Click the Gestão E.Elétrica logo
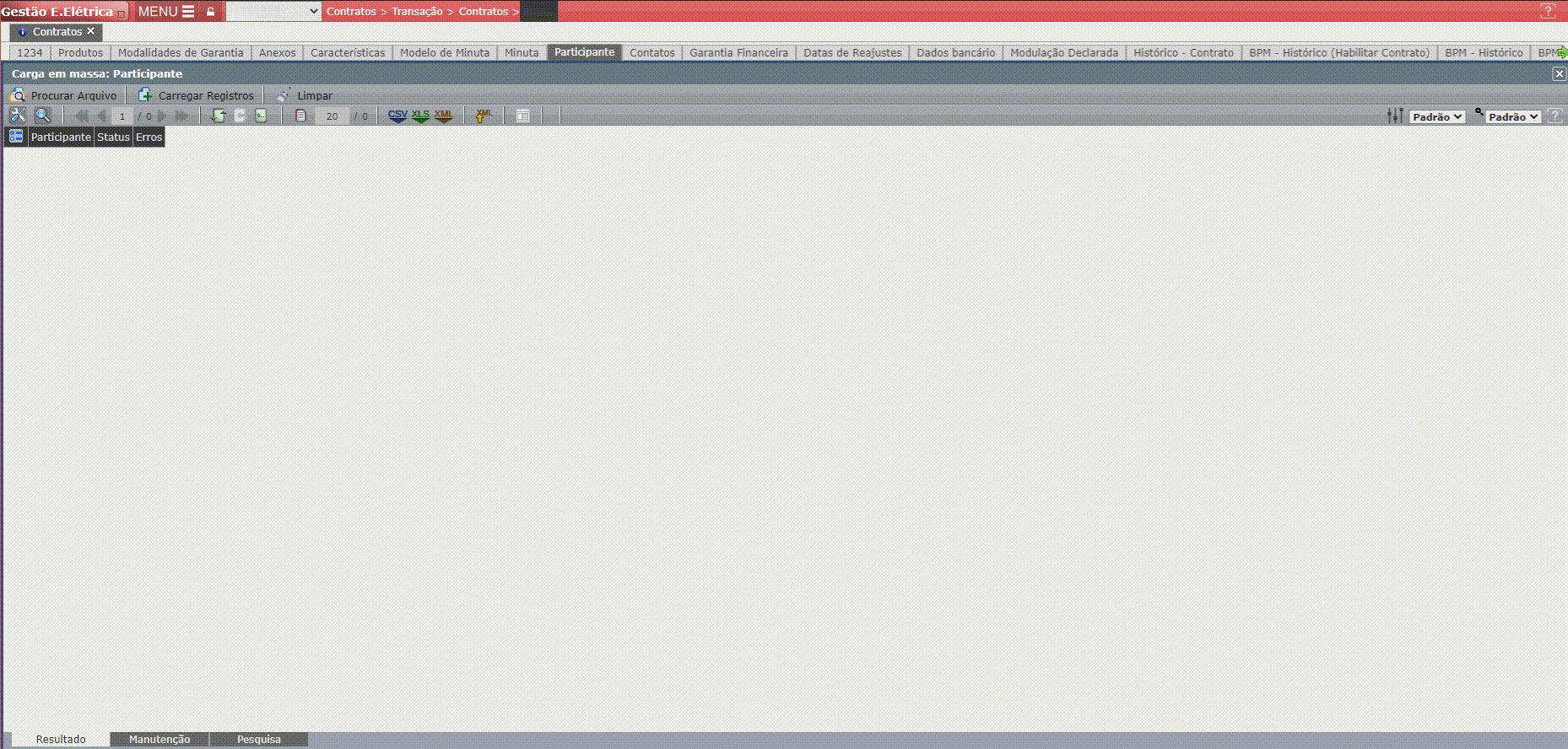Viewport: 1568px width, 749px height. point(62,12)
